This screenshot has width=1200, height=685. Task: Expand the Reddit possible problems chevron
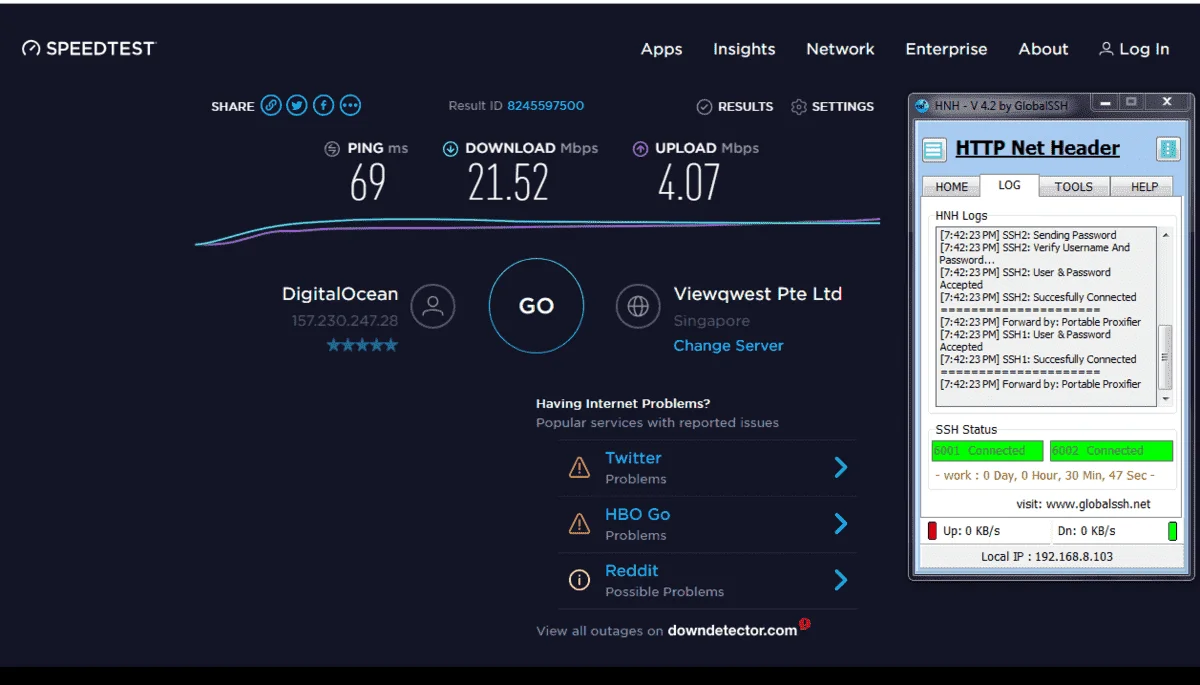point(841,580)
